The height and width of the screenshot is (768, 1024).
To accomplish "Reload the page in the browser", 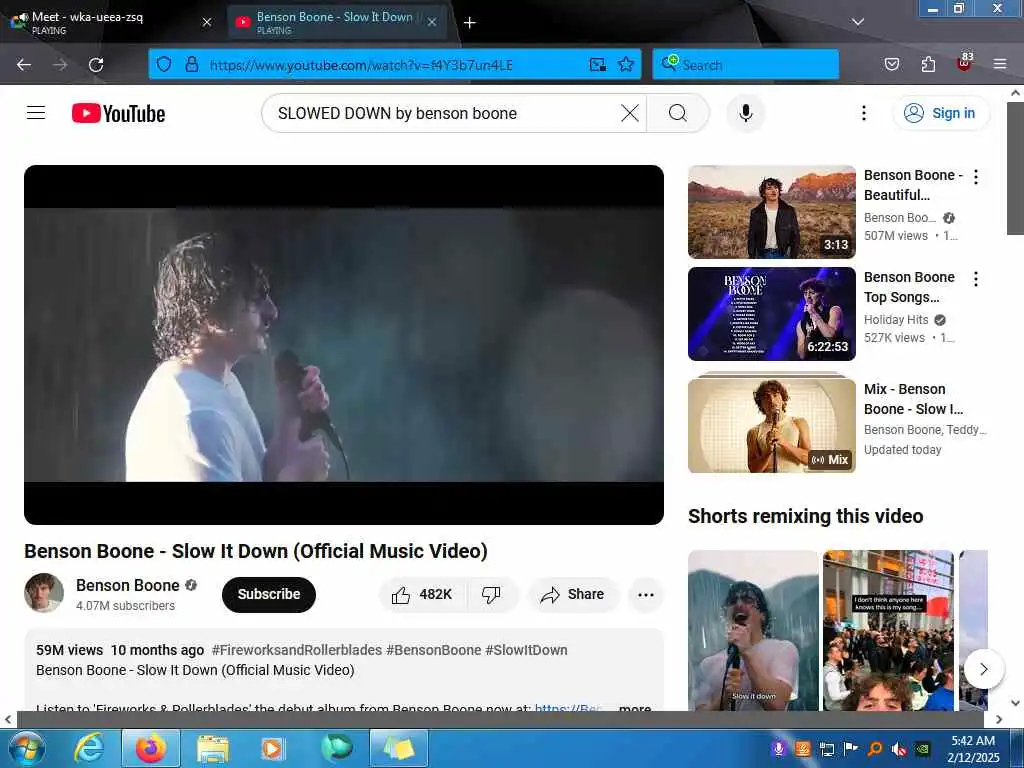I will click(96, 65).
